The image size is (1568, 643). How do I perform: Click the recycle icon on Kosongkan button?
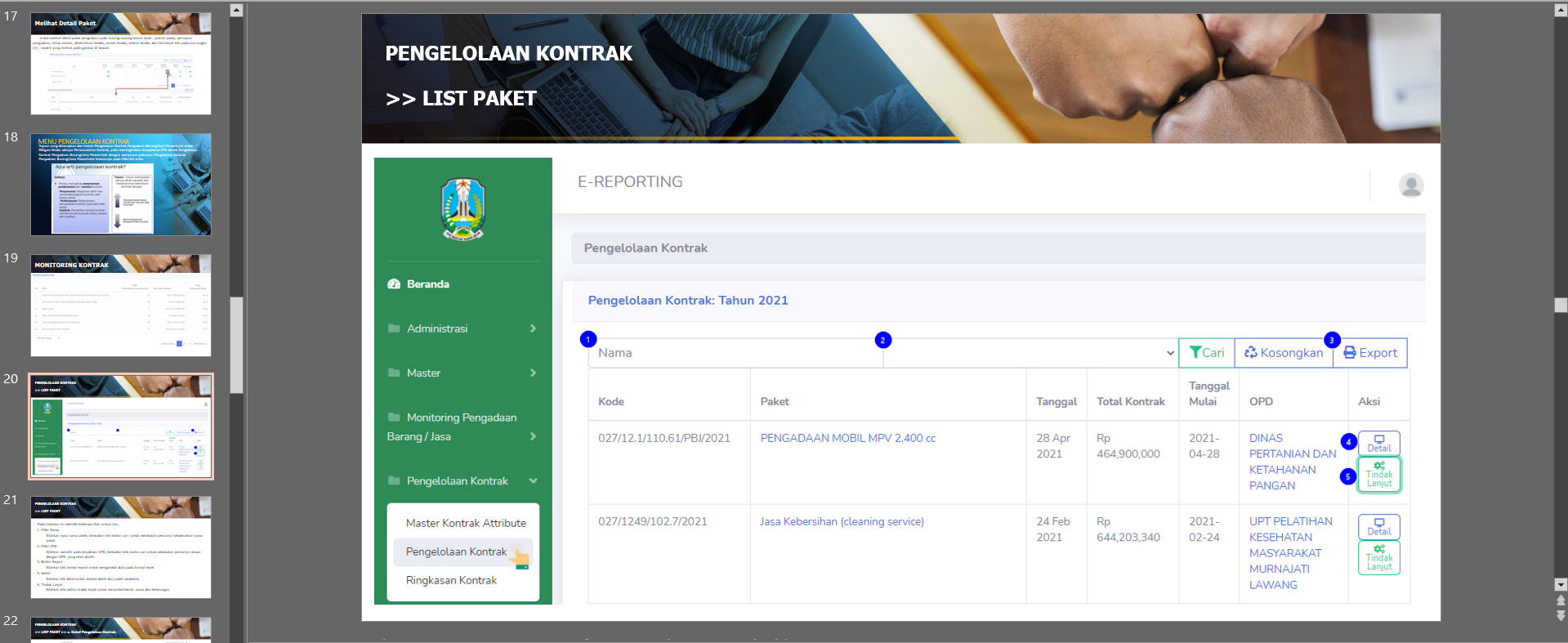point(1250,352)
